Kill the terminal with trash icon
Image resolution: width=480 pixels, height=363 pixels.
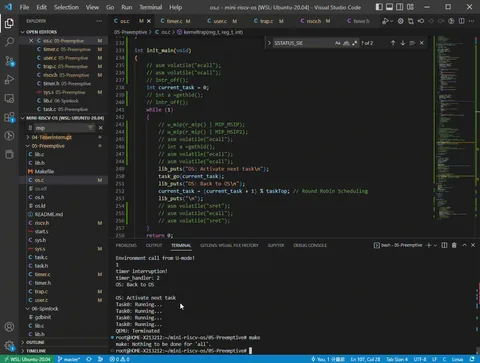click(x=454, y=245)
